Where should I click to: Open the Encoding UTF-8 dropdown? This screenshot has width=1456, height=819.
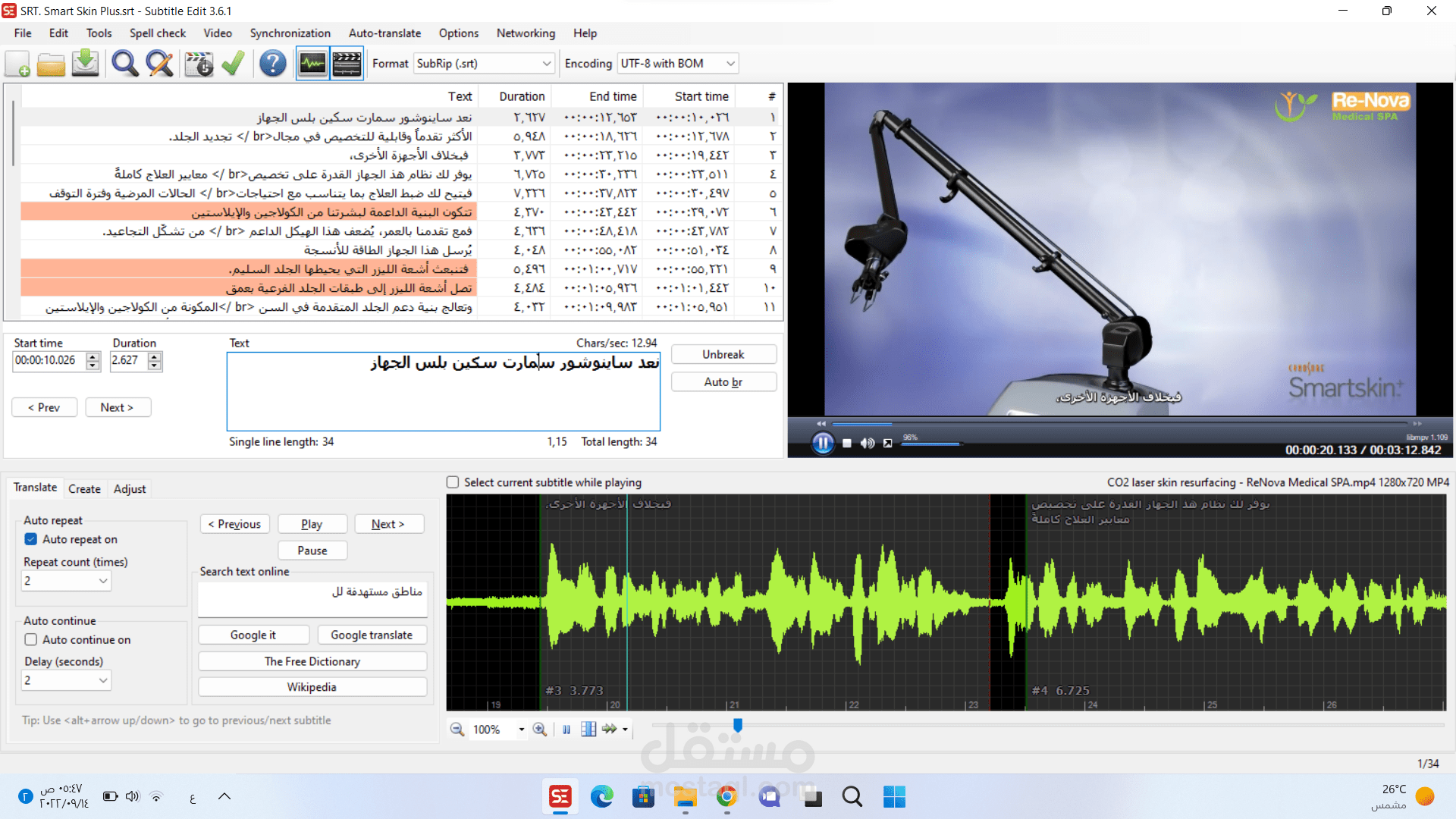pyautogui.click(x=730, y=64)
